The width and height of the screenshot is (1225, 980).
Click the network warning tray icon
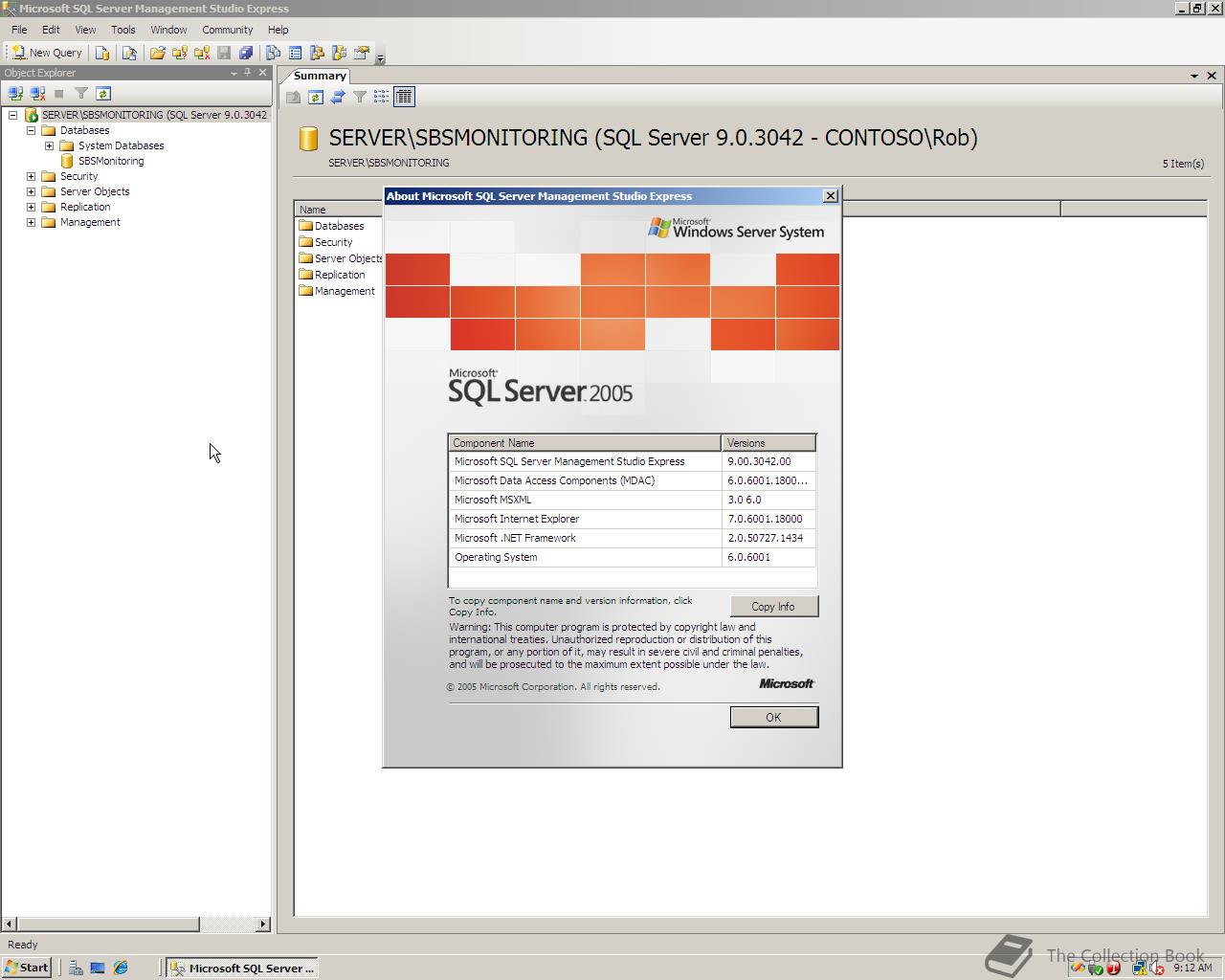(x=1140, y=968)
